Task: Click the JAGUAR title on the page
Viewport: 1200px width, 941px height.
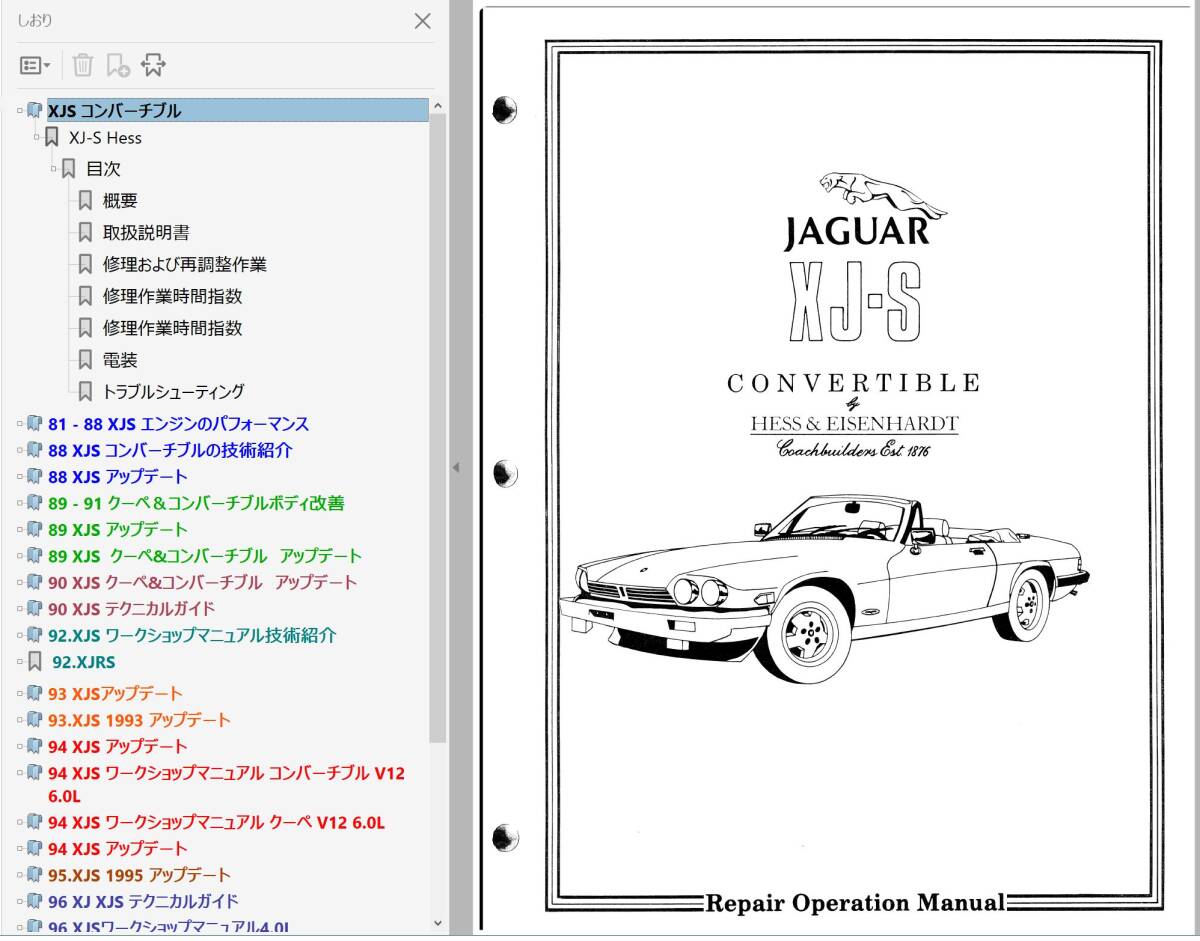Action: pyautogui.click(x=856, y=231)
